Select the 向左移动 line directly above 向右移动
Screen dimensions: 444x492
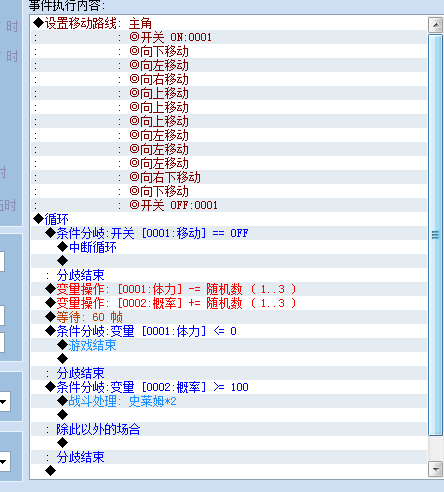(x=229, y=65)
